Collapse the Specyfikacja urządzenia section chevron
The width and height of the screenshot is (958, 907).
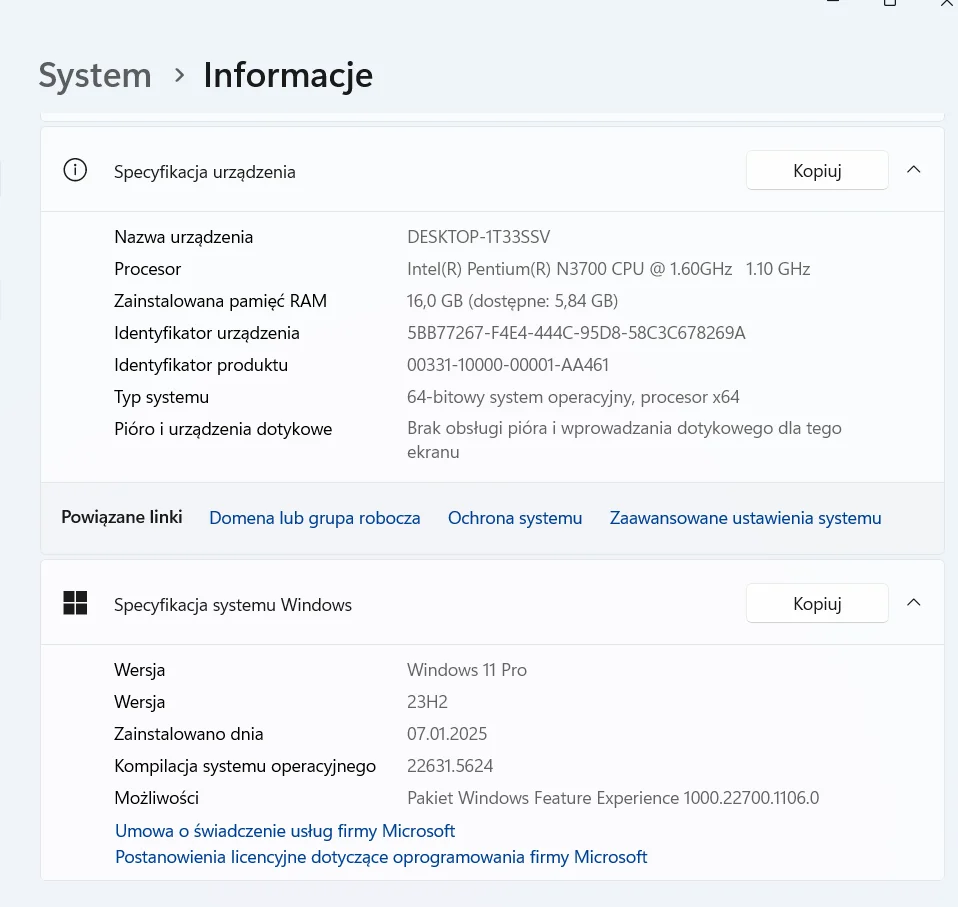[x=913, y=170]
